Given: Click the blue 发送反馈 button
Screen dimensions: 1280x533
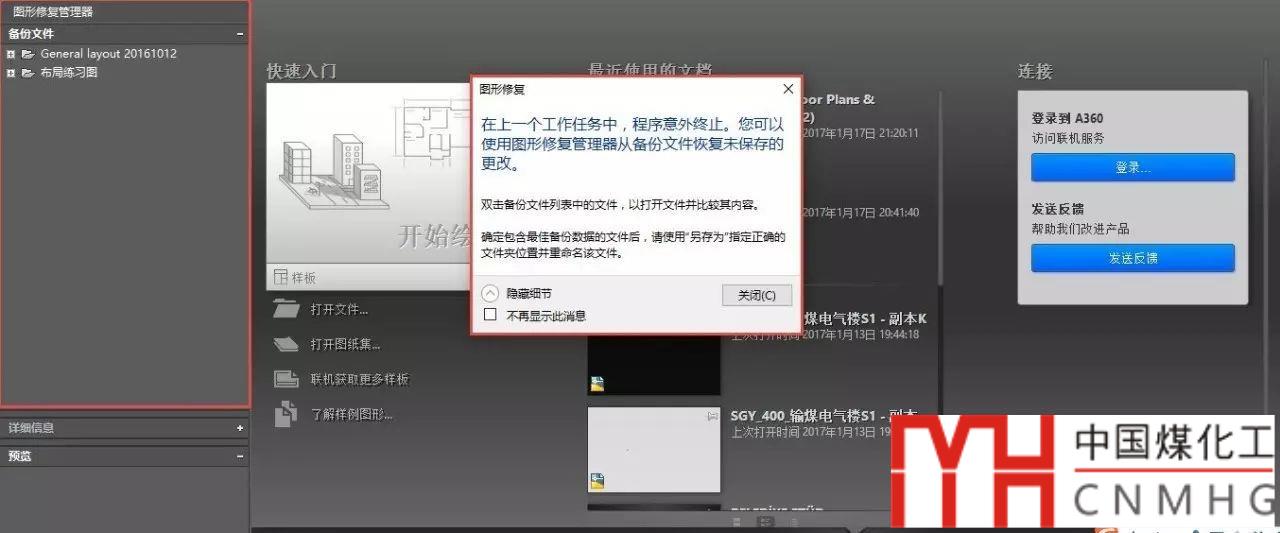Looking at the screenshot, I should coord(1133,258).
